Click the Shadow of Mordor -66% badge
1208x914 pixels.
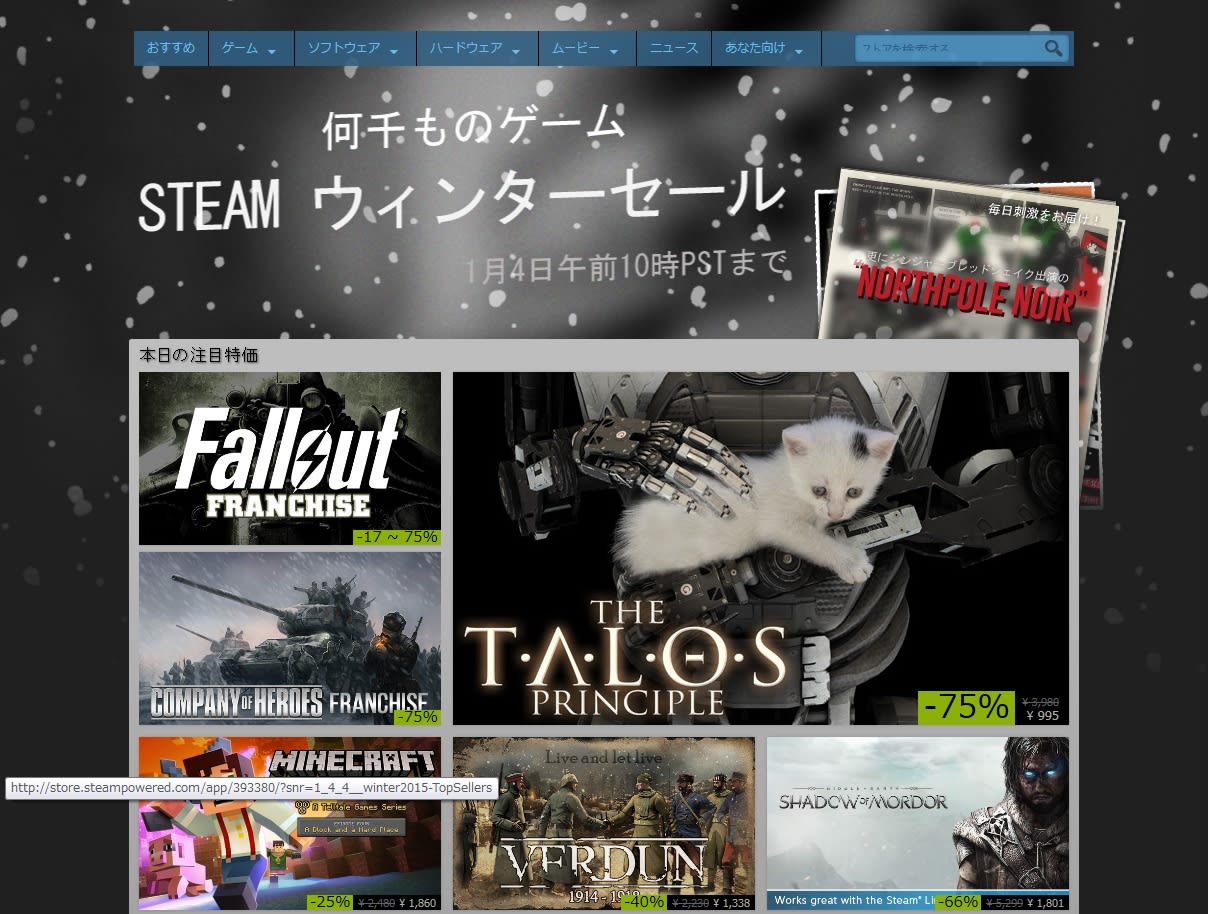[957, 902]
